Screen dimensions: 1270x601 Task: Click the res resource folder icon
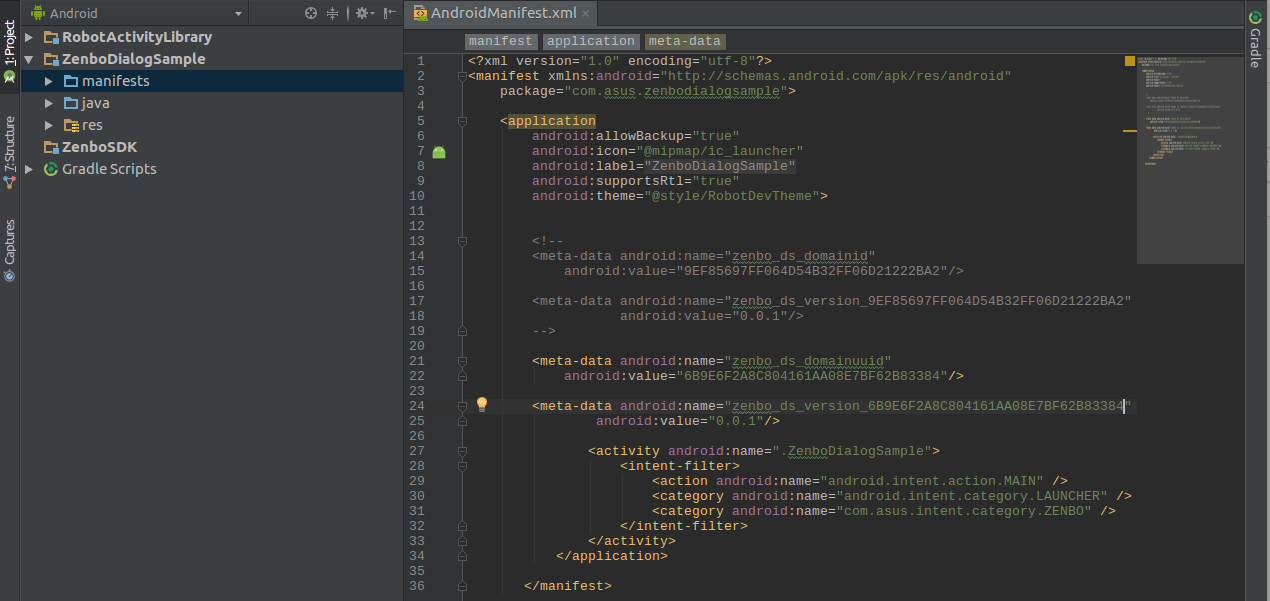71,125
